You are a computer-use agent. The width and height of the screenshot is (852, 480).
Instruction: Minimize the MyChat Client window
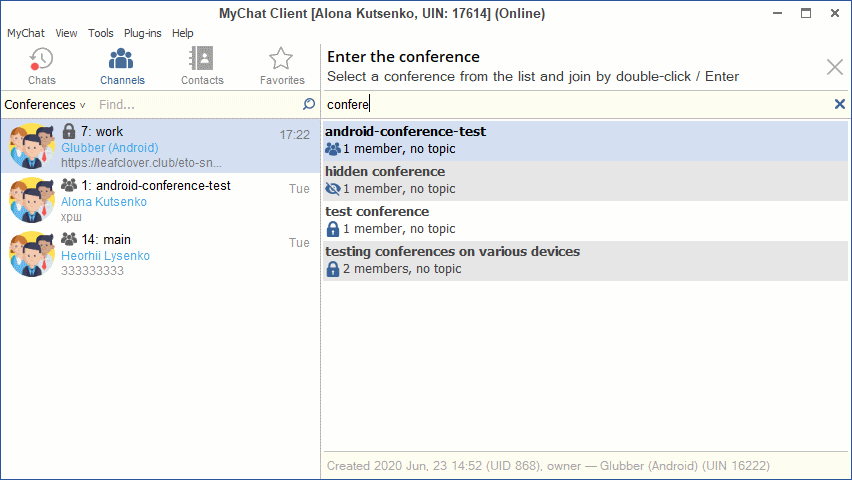coord(778,13)
